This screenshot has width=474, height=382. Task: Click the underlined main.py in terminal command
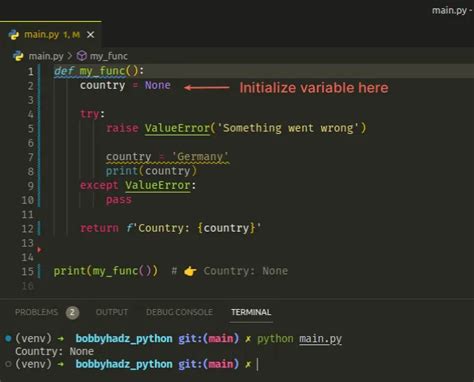pos(320,339)
